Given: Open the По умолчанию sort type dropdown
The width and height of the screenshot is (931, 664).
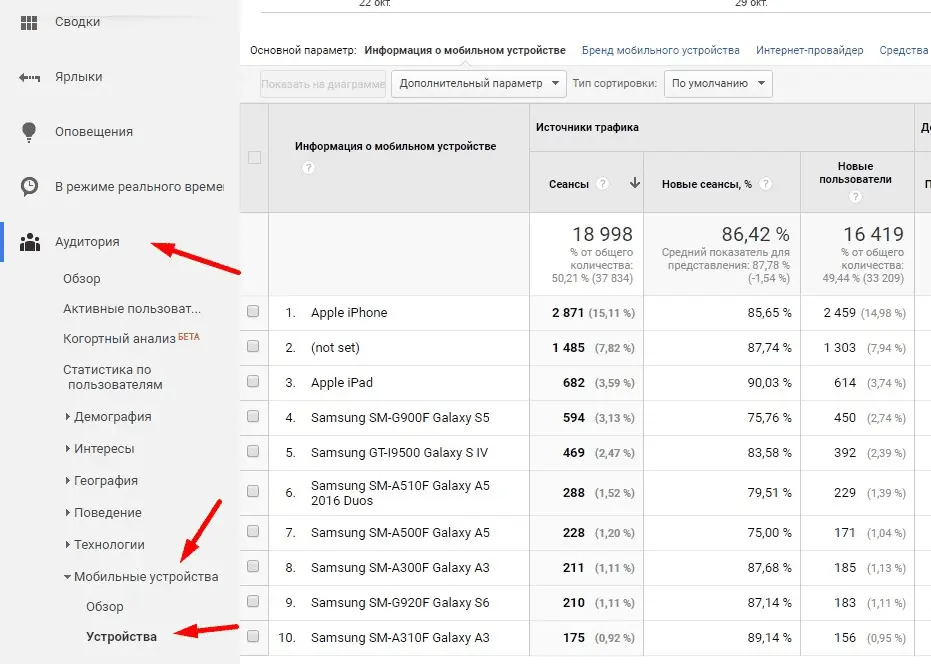Looking at the screenshot, I should 718,84.
